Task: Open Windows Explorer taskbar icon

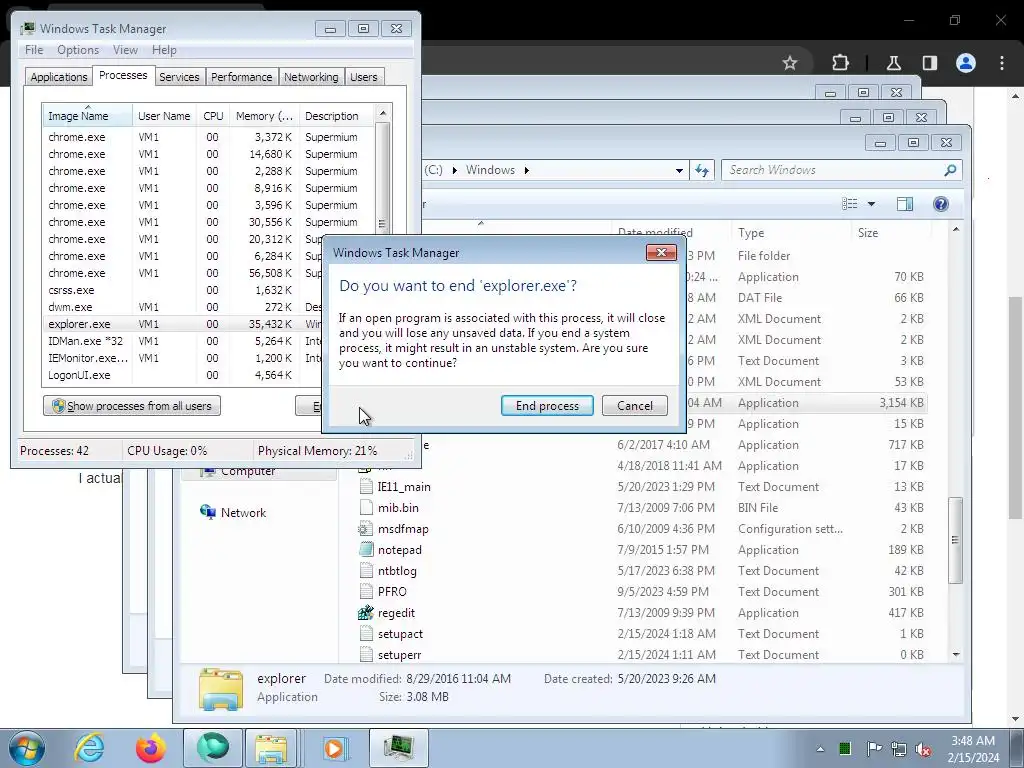Action: pyautogui.click(x=272, y=748)
